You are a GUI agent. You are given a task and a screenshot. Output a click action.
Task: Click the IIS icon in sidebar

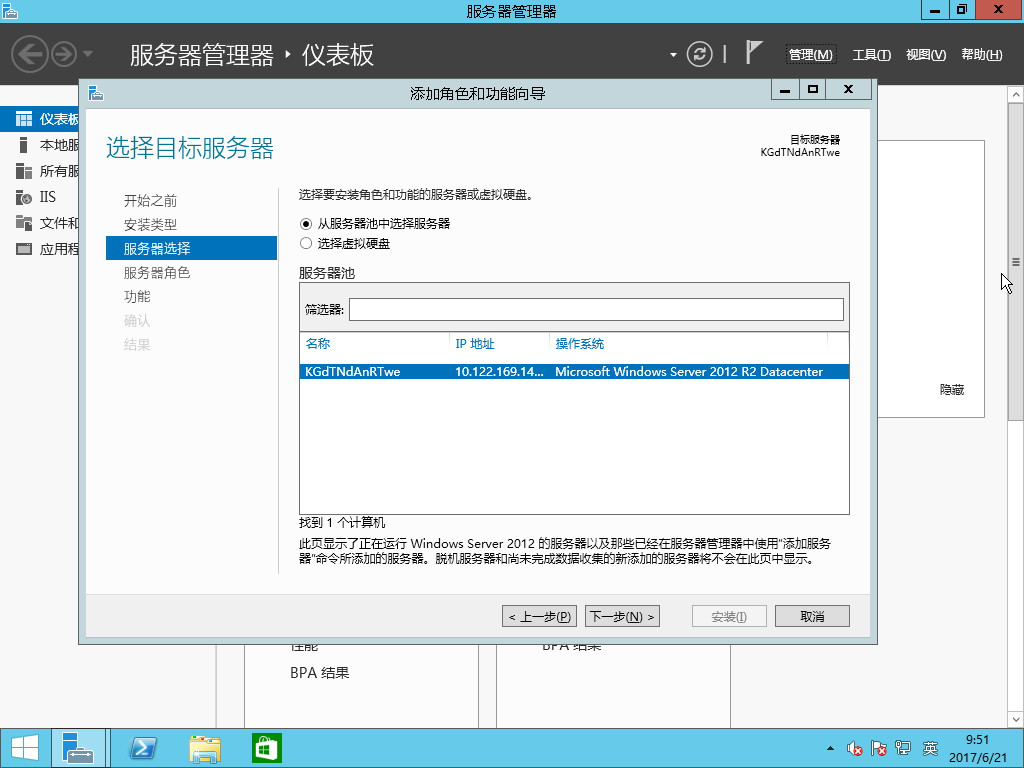(x=23, y=197)
